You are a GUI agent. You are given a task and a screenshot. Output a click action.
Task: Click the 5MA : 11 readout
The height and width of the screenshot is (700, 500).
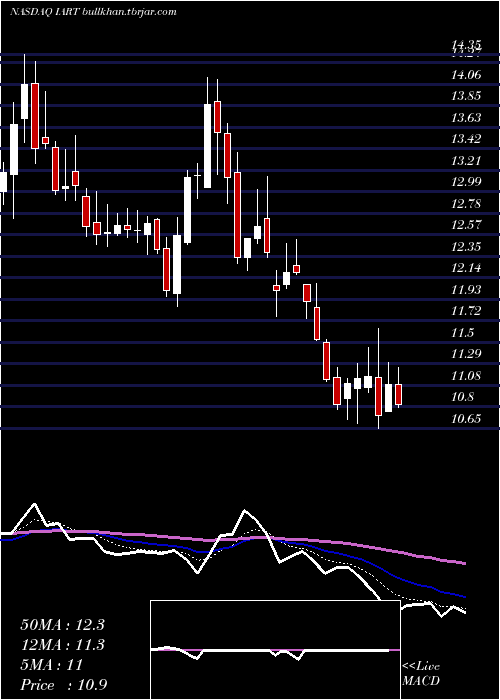click(x=51, y=665)
